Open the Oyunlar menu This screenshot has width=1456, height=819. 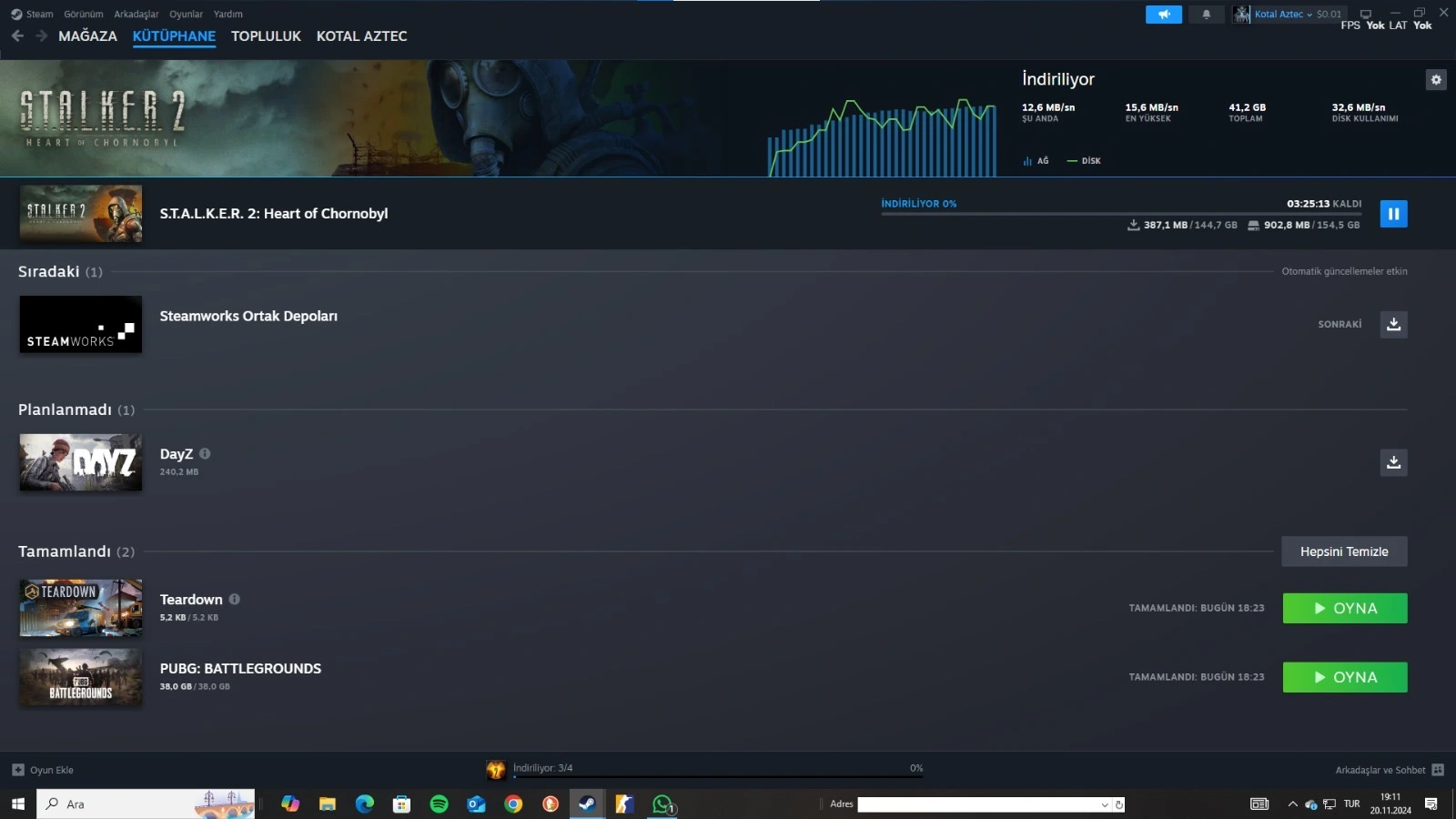186,15
